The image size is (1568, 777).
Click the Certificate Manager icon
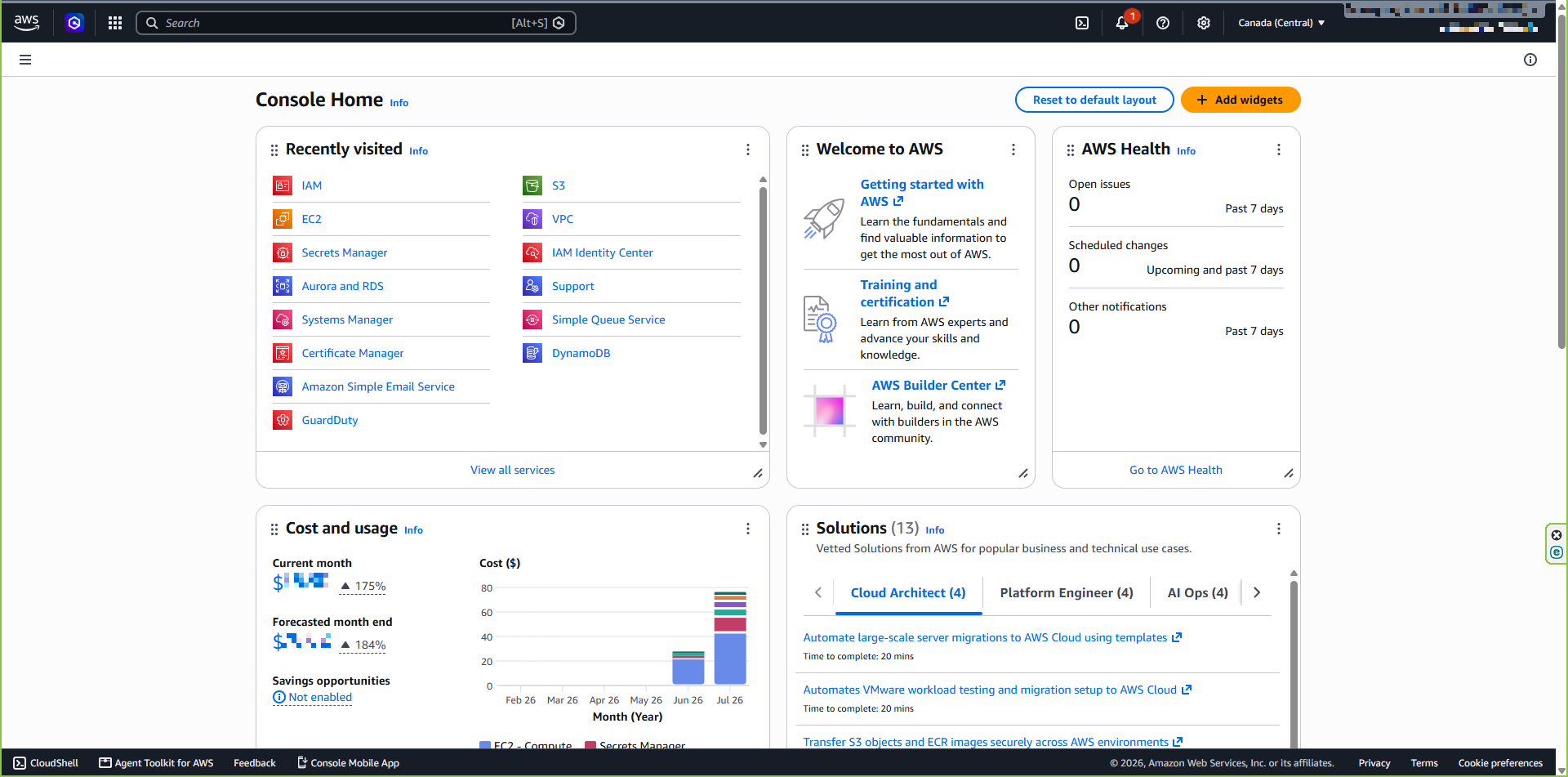[283, 353]
